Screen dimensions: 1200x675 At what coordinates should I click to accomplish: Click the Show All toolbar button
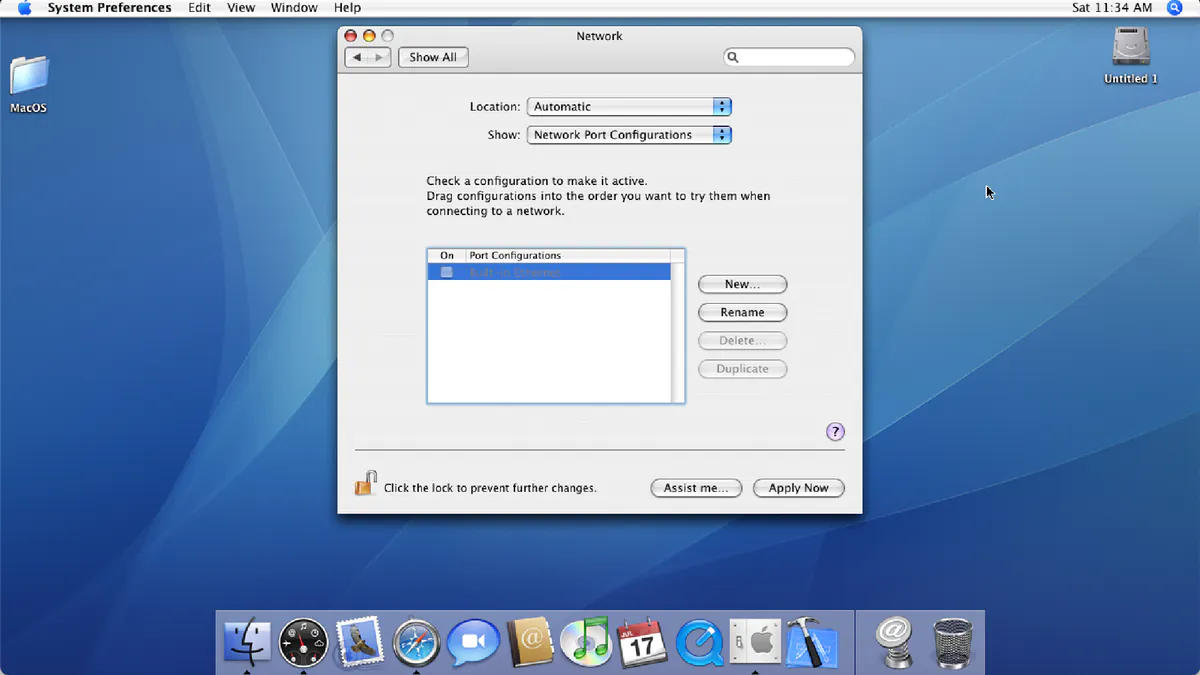433,57
